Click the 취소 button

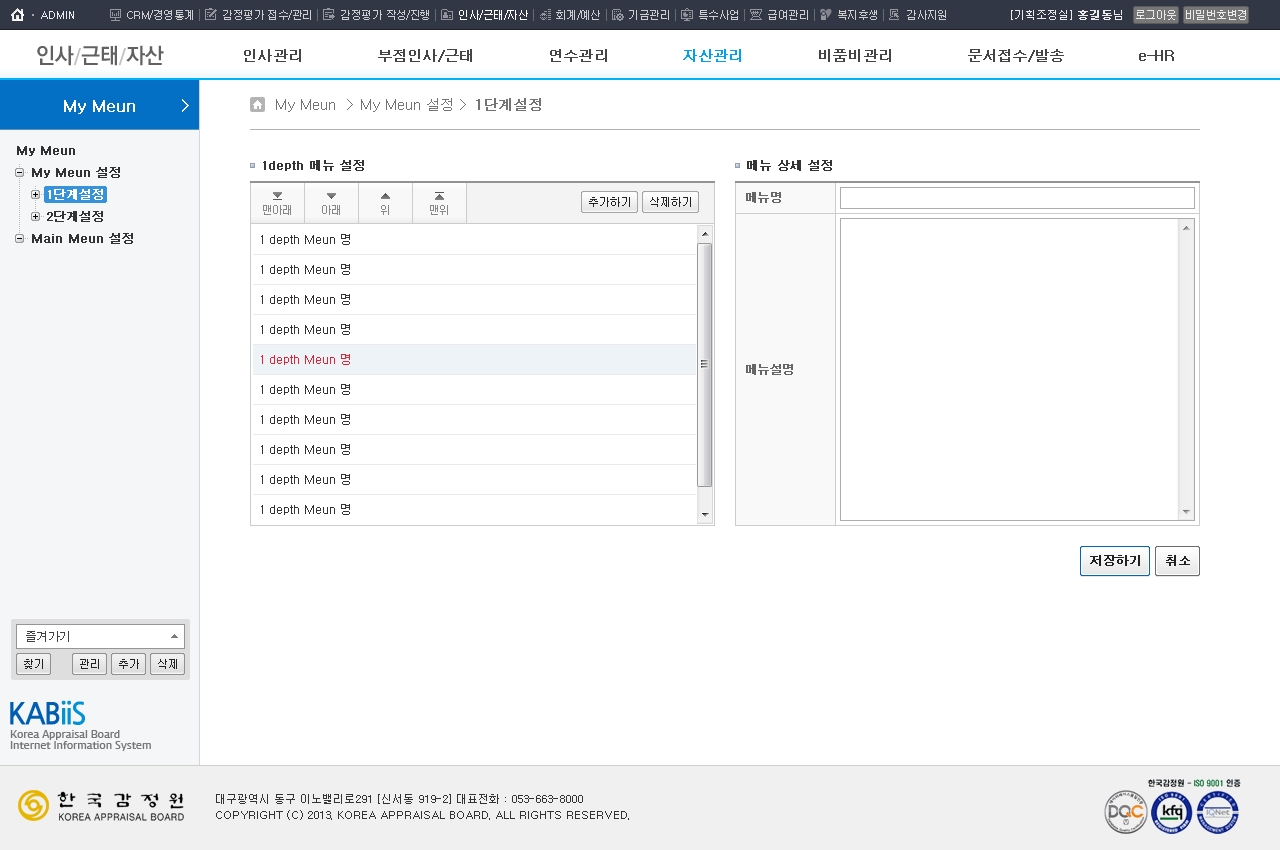click(x=1177, y=561)
